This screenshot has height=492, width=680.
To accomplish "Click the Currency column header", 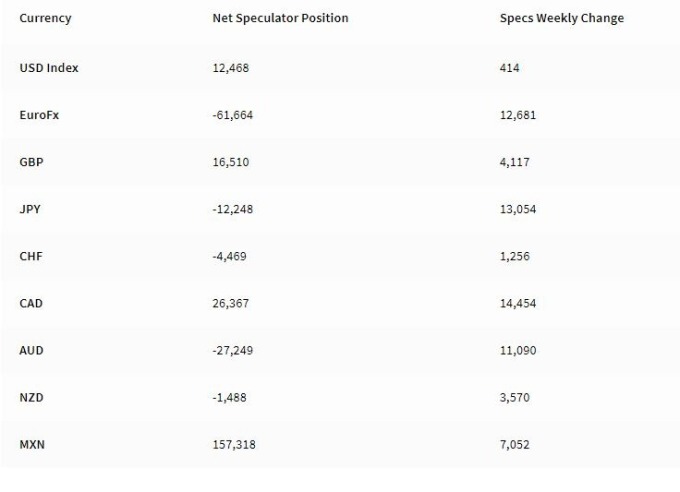I will tap(45, 18).
